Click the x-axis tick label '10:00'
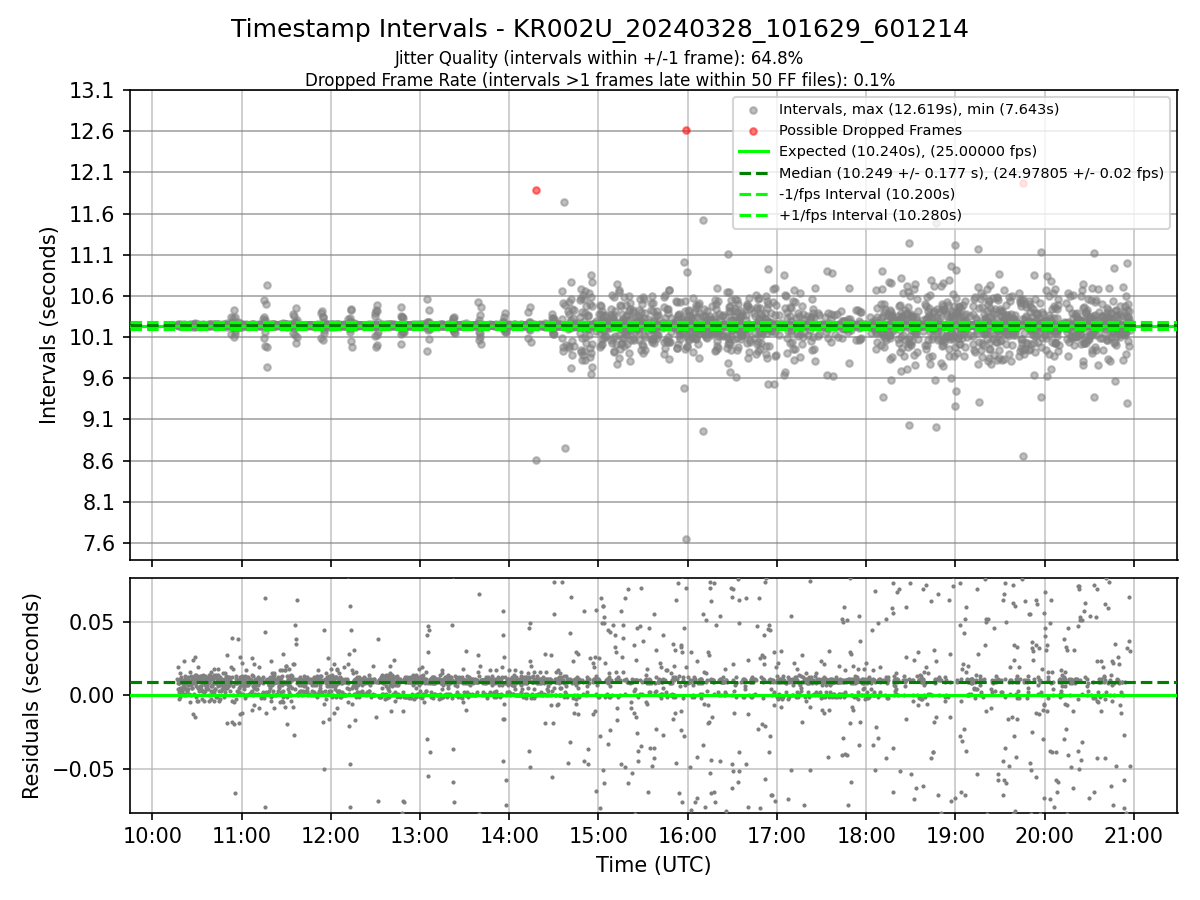Viewport: 1200px width, 900px height. pos(152,836)
